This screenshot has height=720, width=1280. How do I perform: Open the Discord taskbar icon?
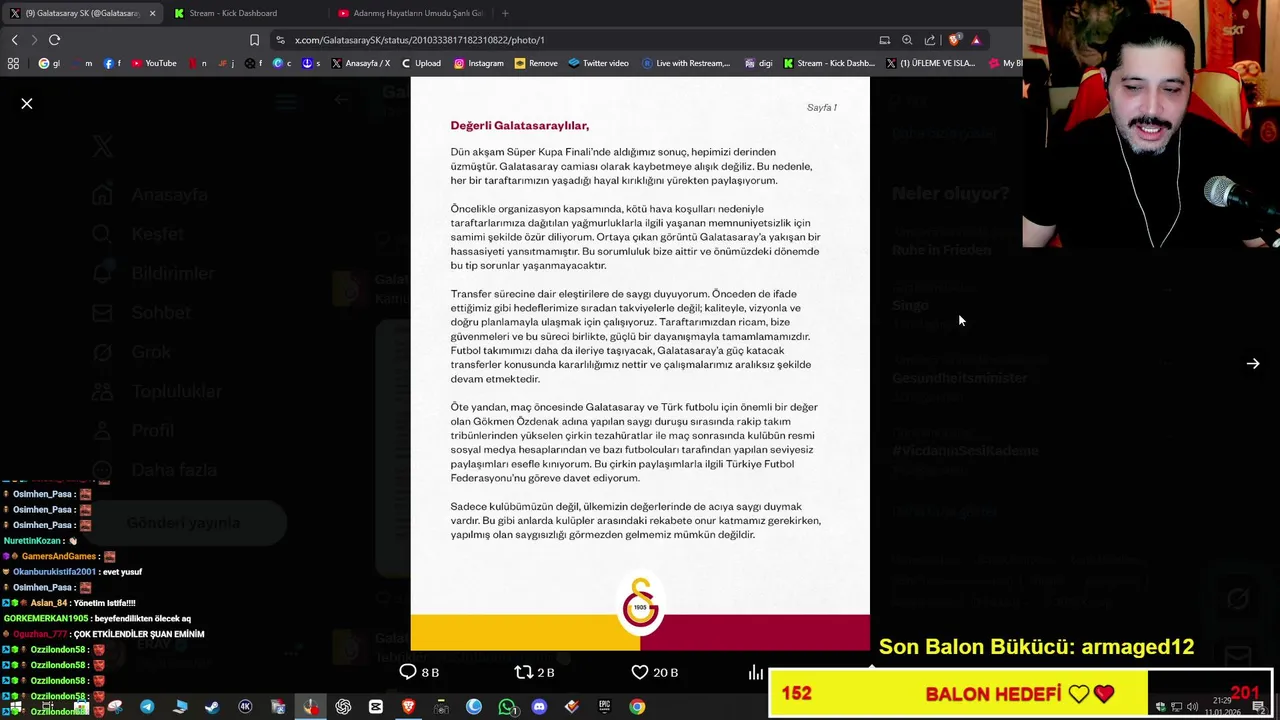(539, 707)
